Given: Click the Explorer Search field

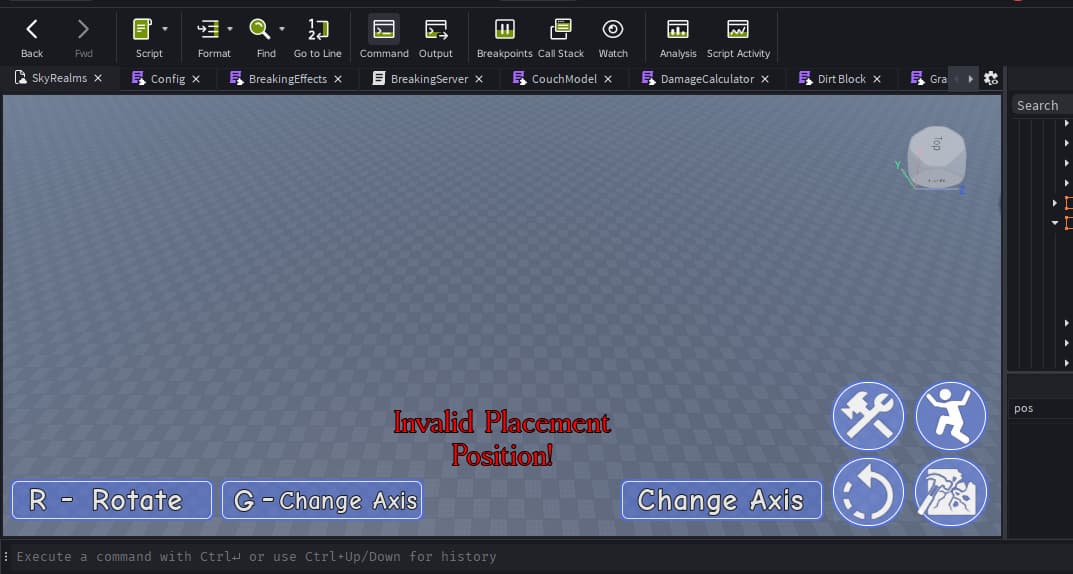Looking at the screenshot, I should point(1042,105).
